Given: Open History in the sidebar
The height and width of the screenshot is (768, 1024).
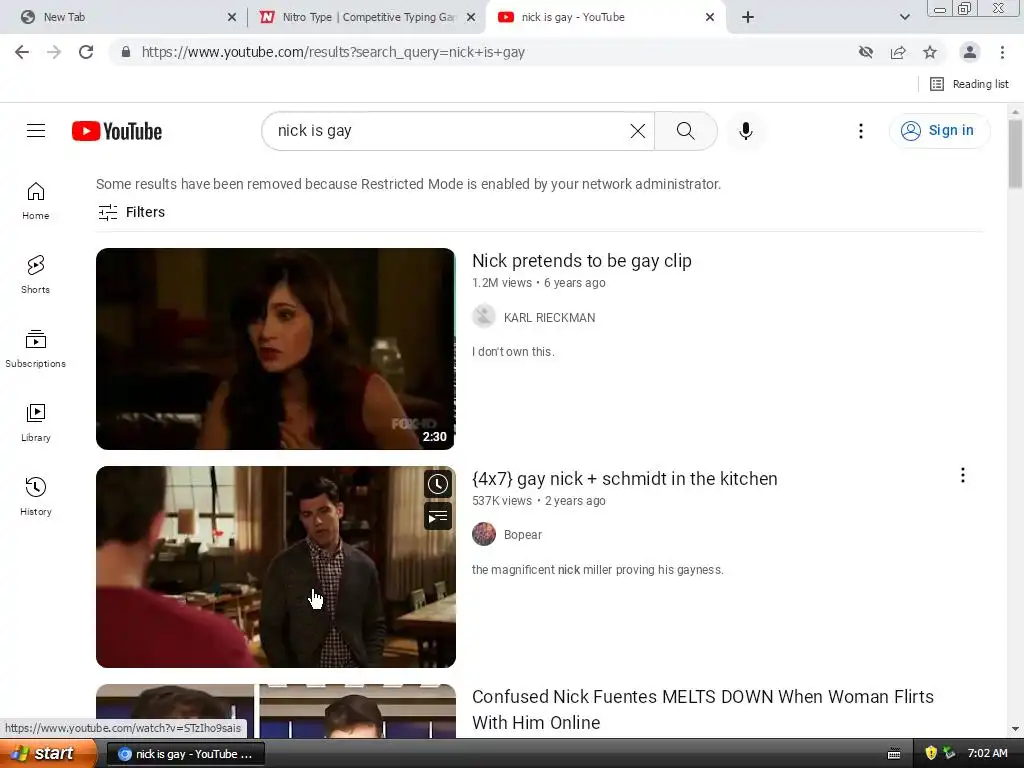Looking at the screenshot, I should (36, 496).
